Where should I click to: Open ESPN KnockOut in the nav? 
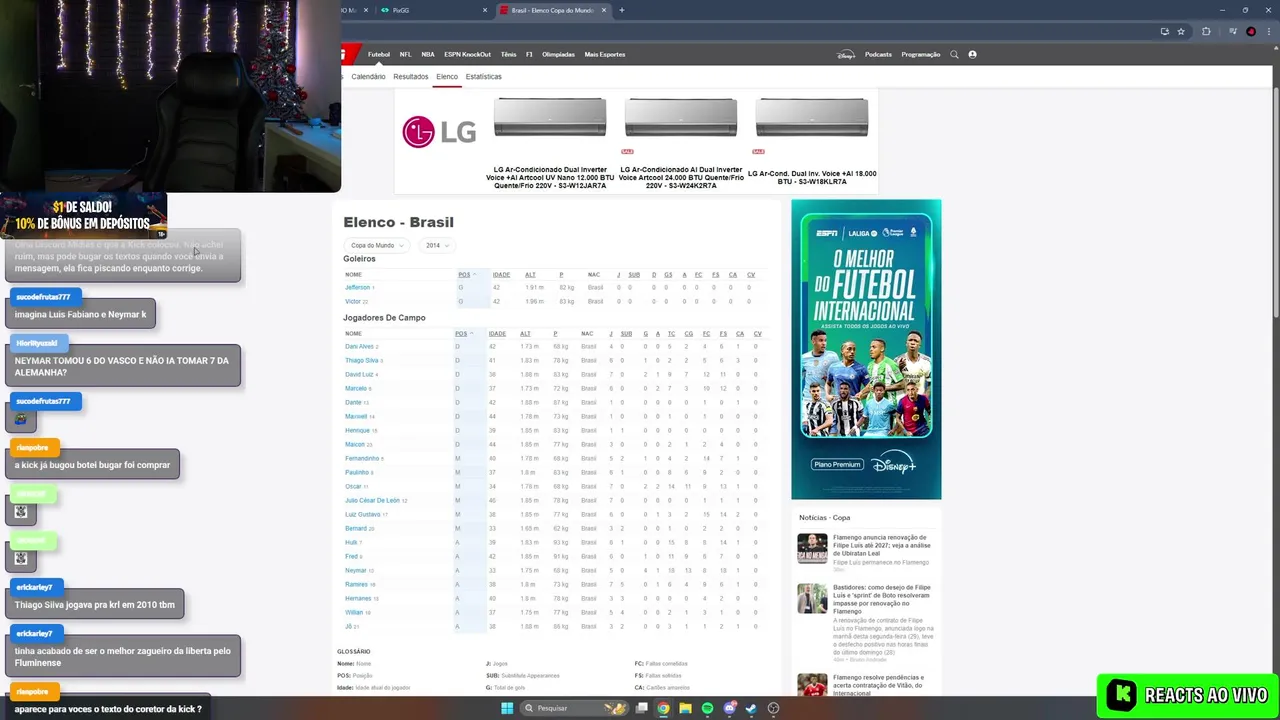(x=467, y=54)
